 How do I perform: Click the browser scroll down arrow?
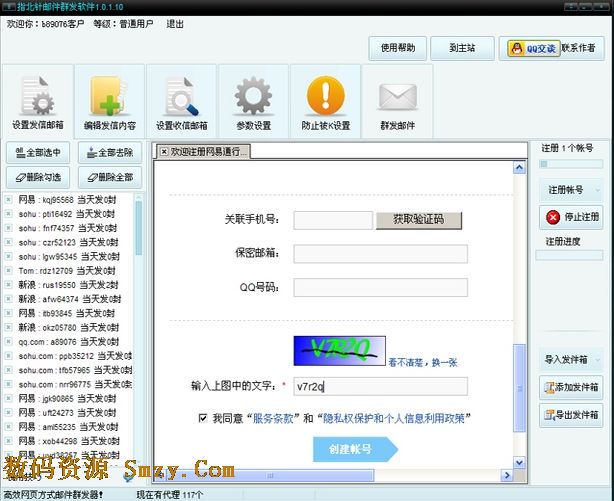pos(519,463)
